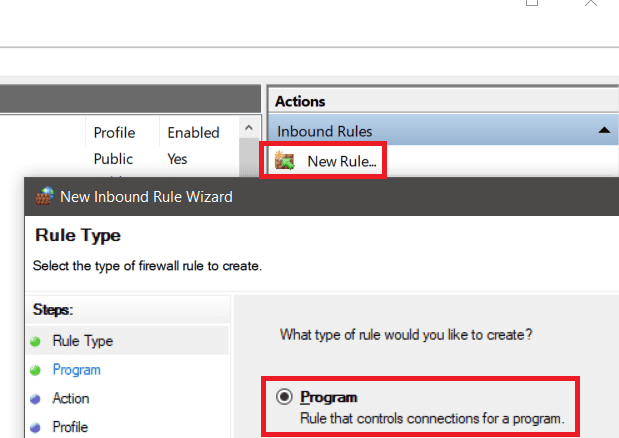The width and height of the screenshot is (619, 438).
Task: Collapse the Inbound Rules actions section
Action: click(604, 131)
